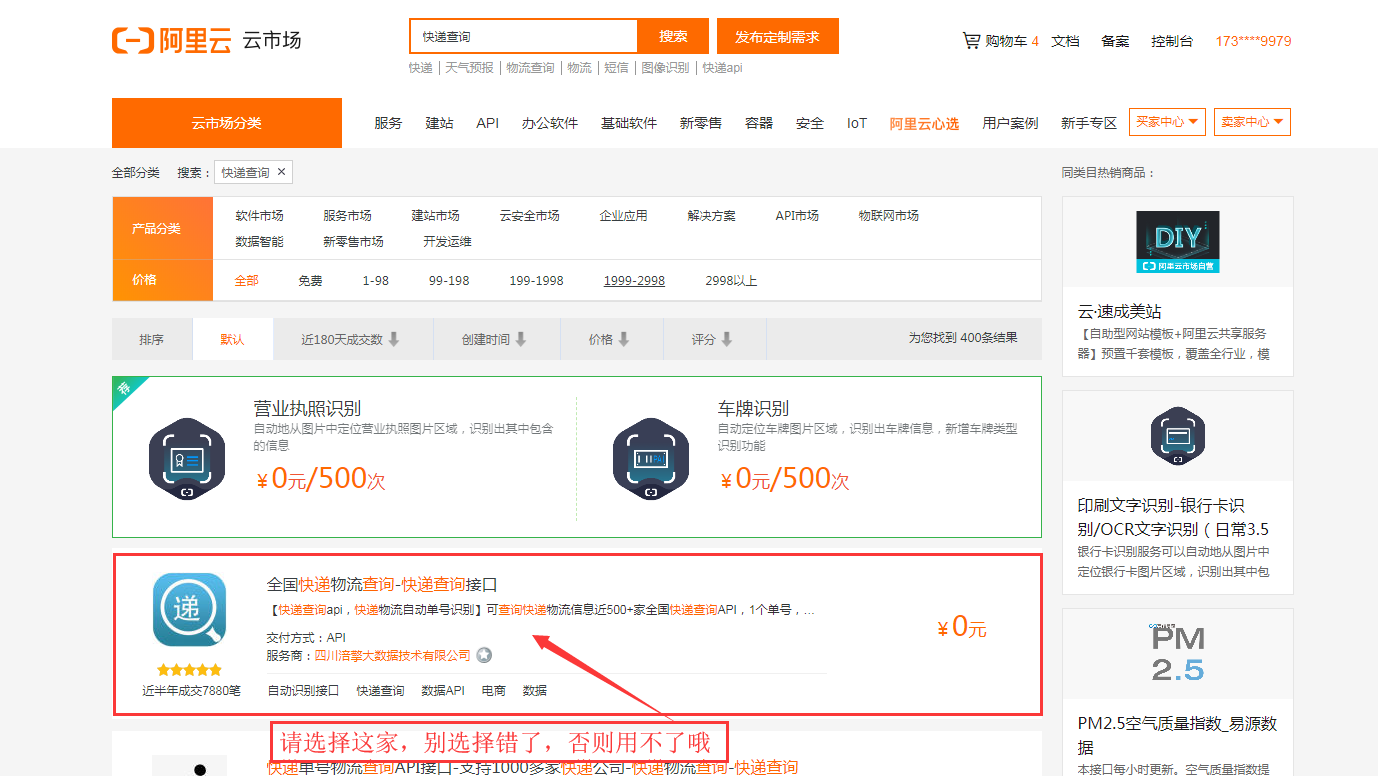Select the 199-1998 price range
The image size is (1378, 776).
[x=536, y=280]
